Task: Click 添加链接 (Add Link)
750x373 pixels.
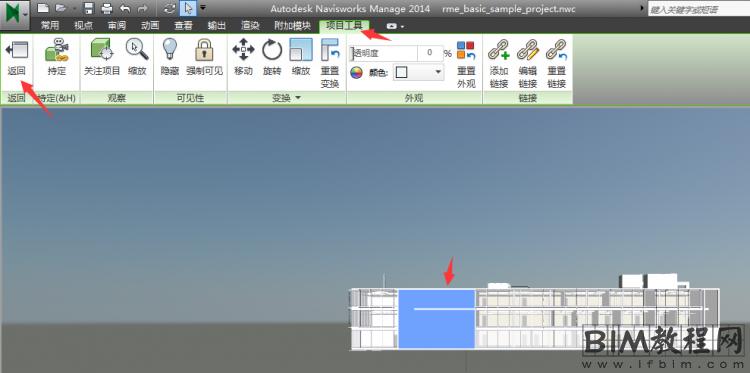Action: pyautogui.click(x=499, y=65)
